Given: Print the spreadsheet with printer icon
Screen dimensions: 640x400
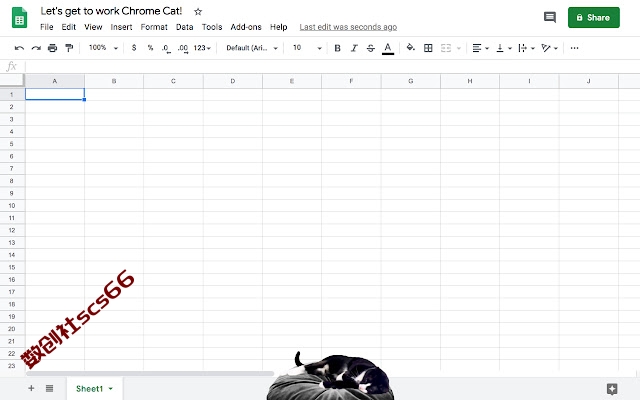Looking at the screenshot, I should coord(52,48).
